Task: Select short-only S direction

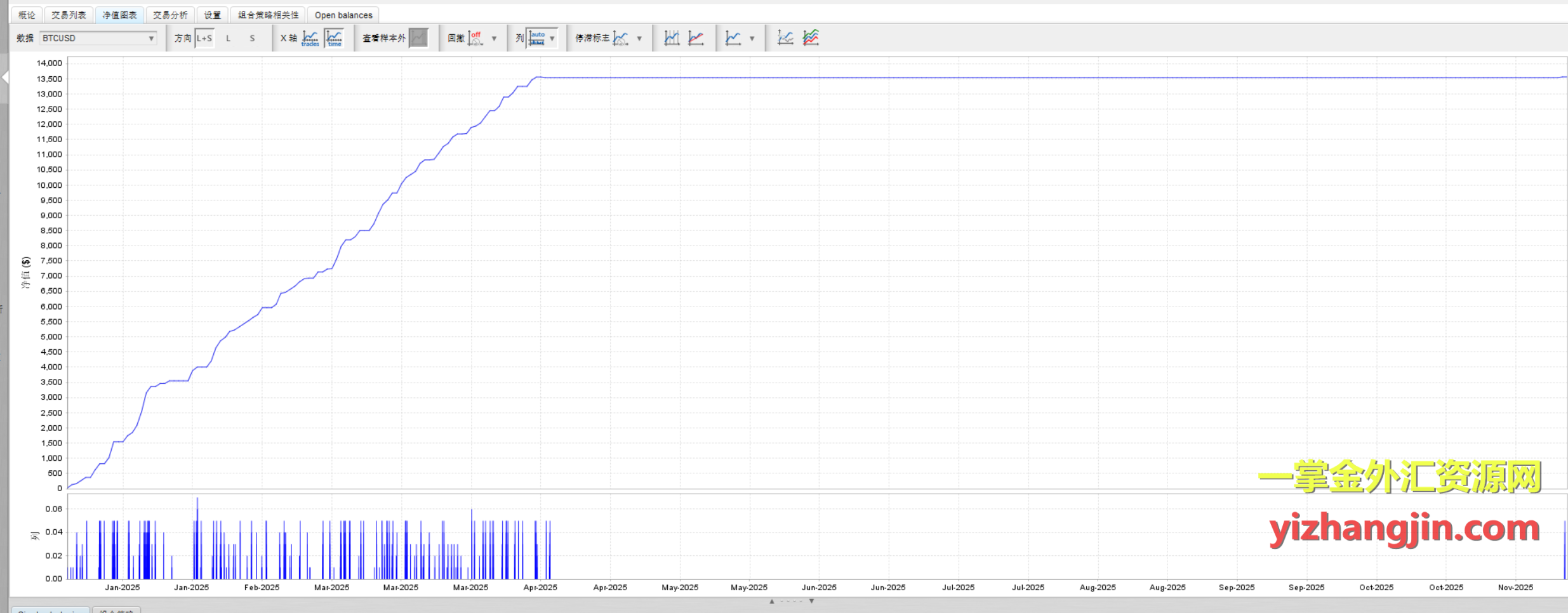Action: click(x=252, y=38)
